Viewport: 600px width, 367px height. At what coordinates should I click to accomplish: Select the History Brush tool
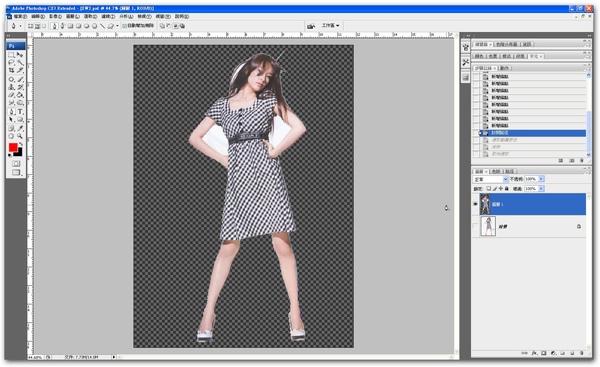coord(20,87)
